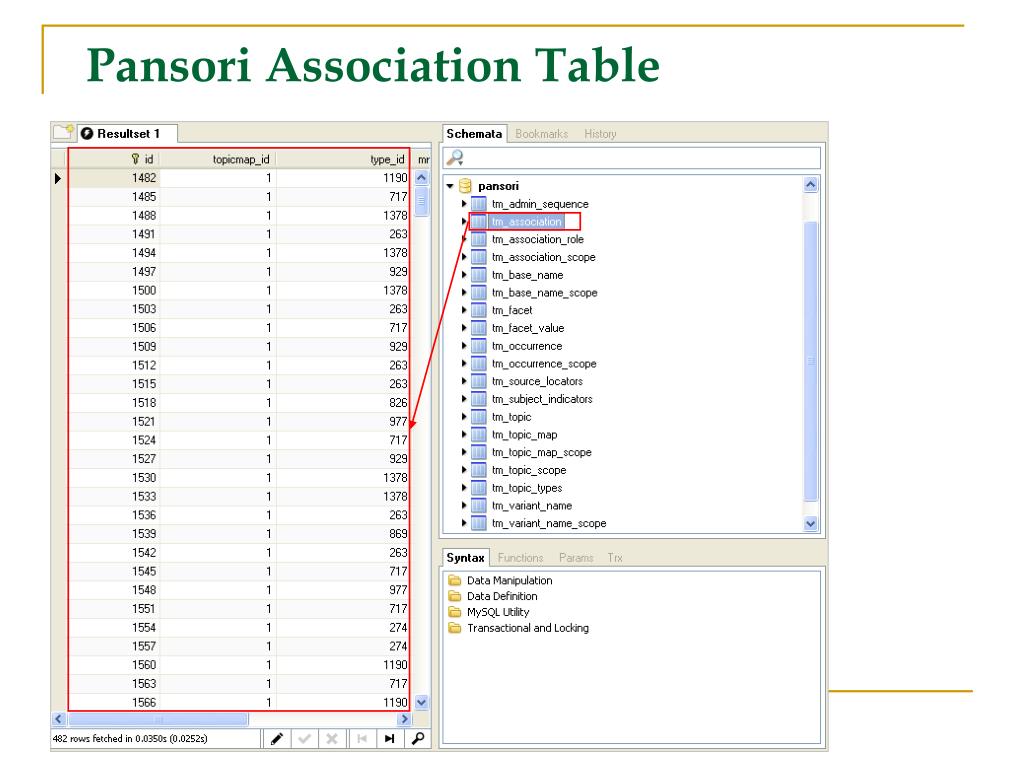
Task: Click the resultset scroll up arrow
Action: [x=421, y=177]
